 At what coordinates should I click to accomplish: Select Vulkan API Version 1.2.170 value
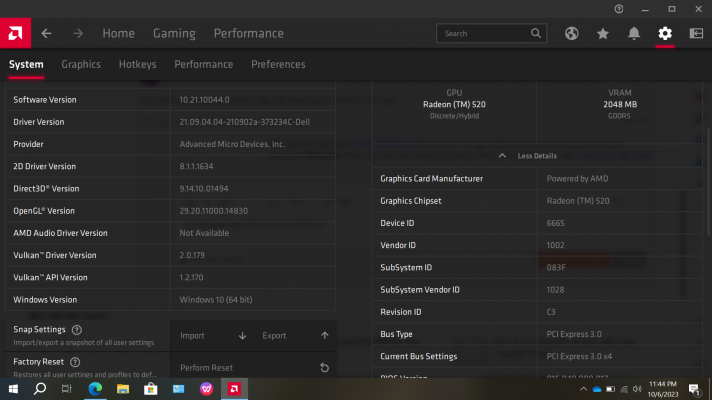point(191,277)
